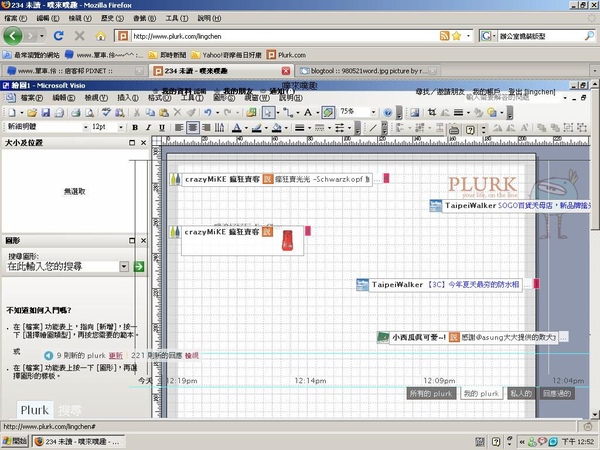
Task: Switch to the PIXNET blog tab
Action: pos(74,71)
